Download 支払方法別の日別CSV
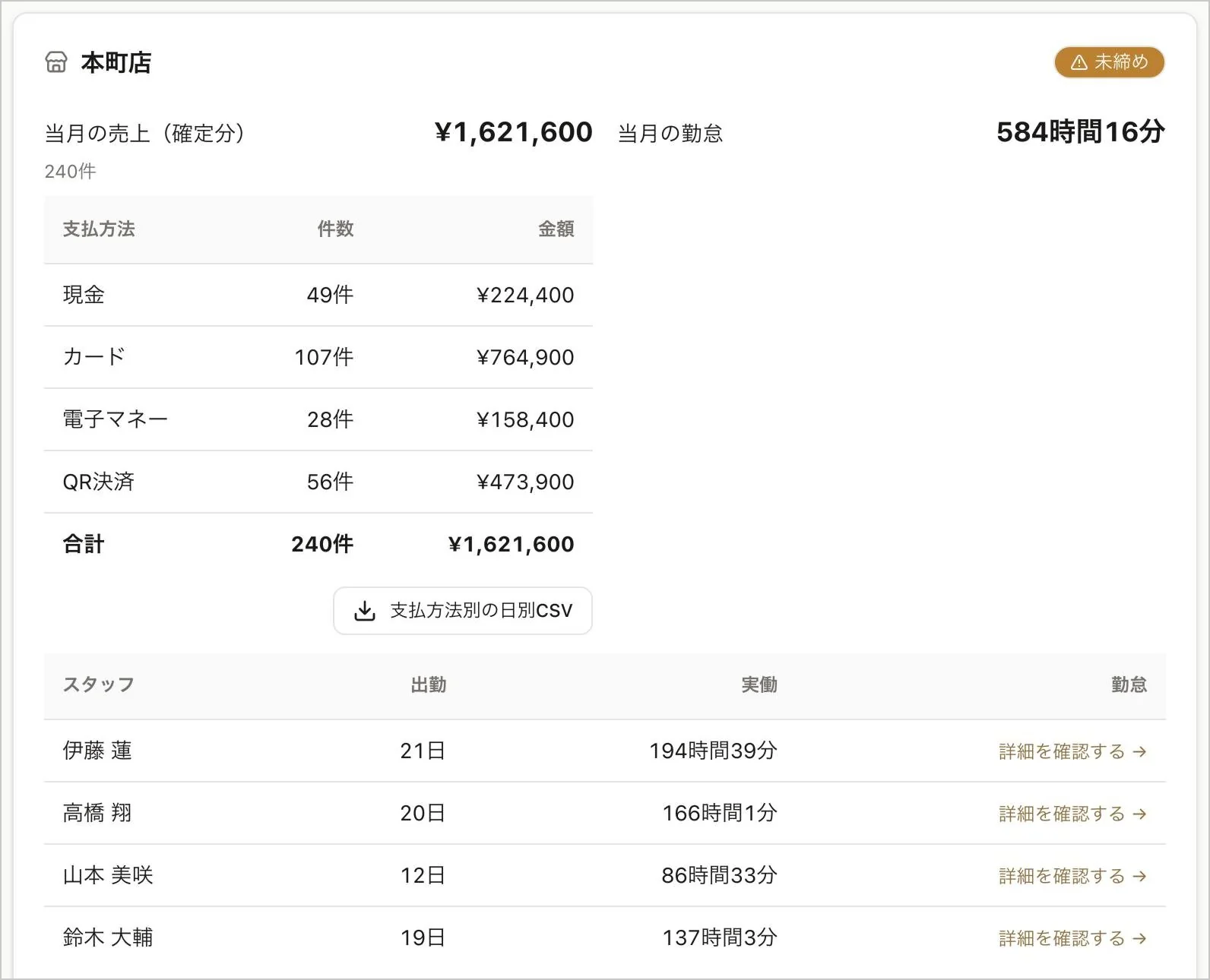 (x=463, y=611)
